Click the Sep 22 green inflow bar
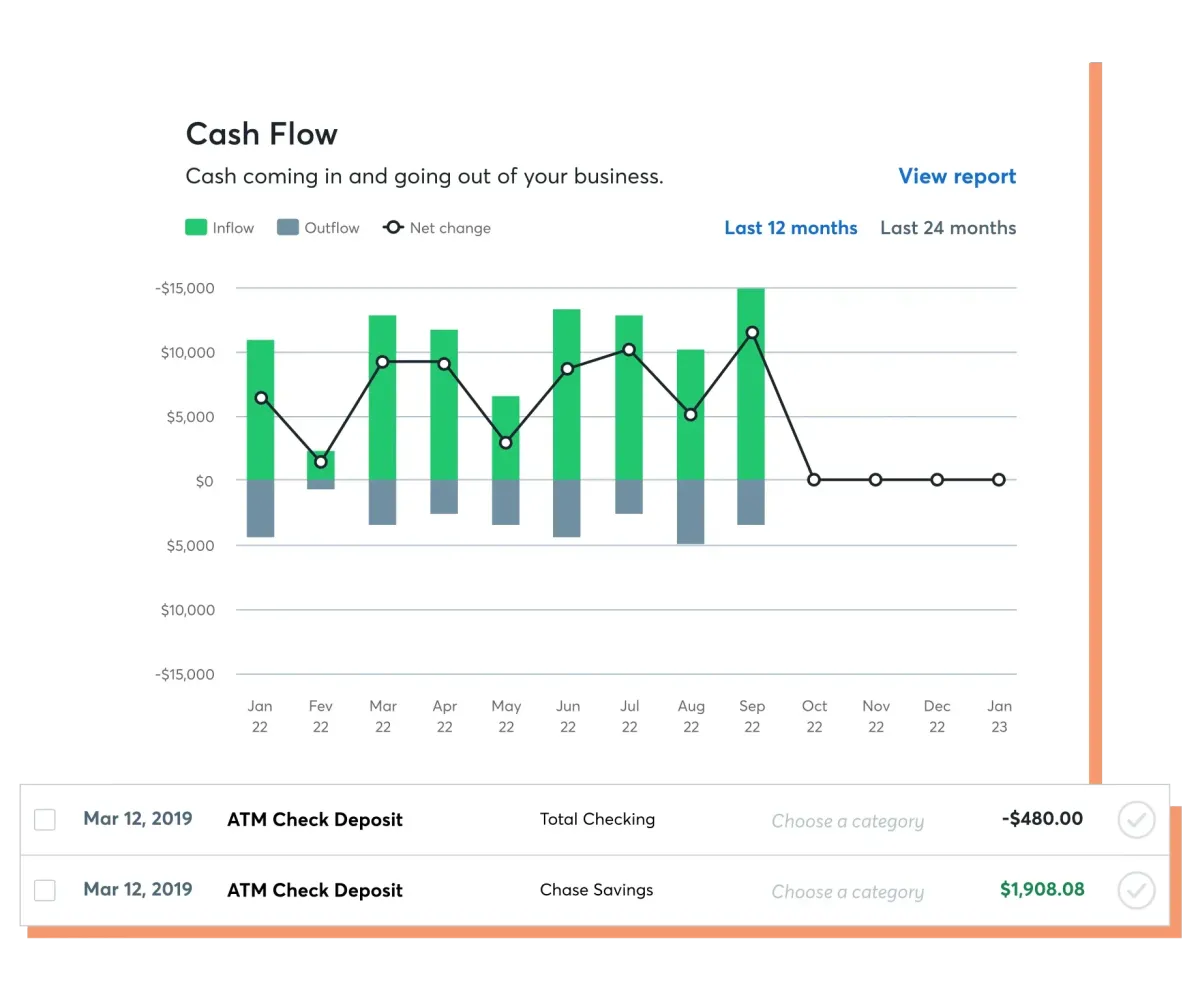 coord(752,384)
